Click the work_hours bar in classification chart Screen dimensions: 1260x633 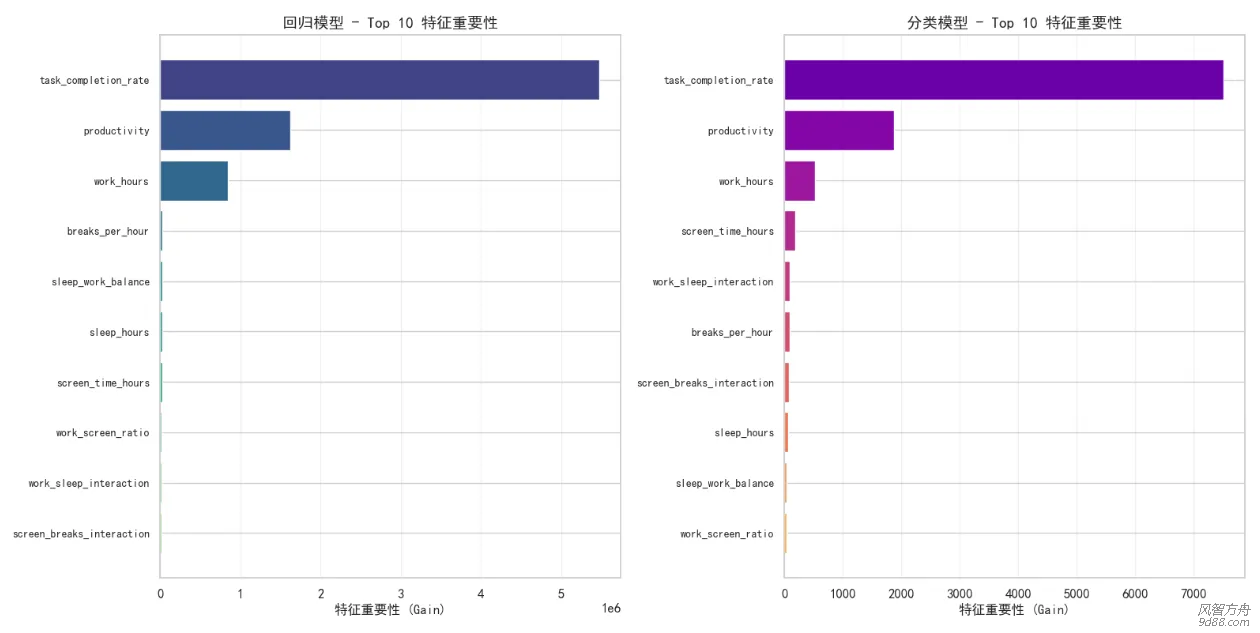799,181
